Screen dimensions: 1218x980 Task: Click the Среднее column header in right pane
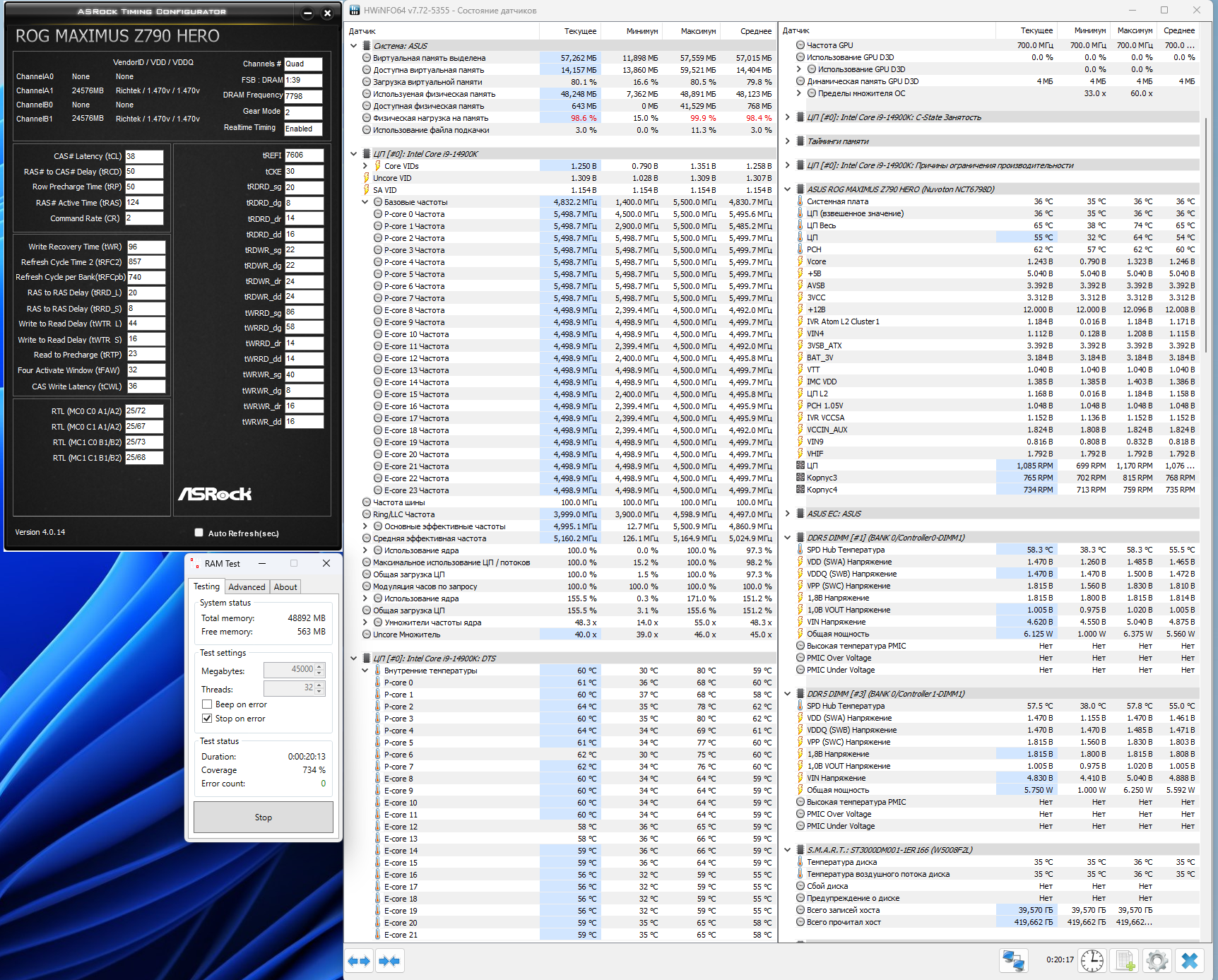click(x=1179, y=30)
